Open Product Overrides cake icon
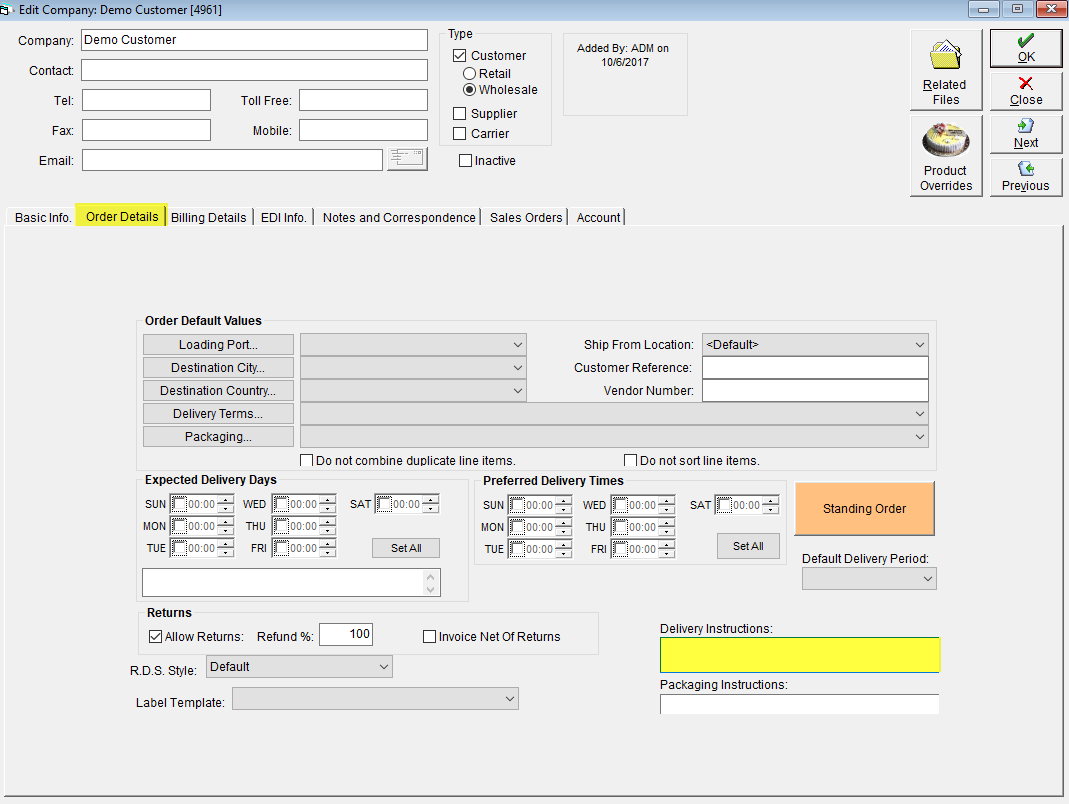The width and height of the screenshot is (1069, 804). [x=946, y=155]
